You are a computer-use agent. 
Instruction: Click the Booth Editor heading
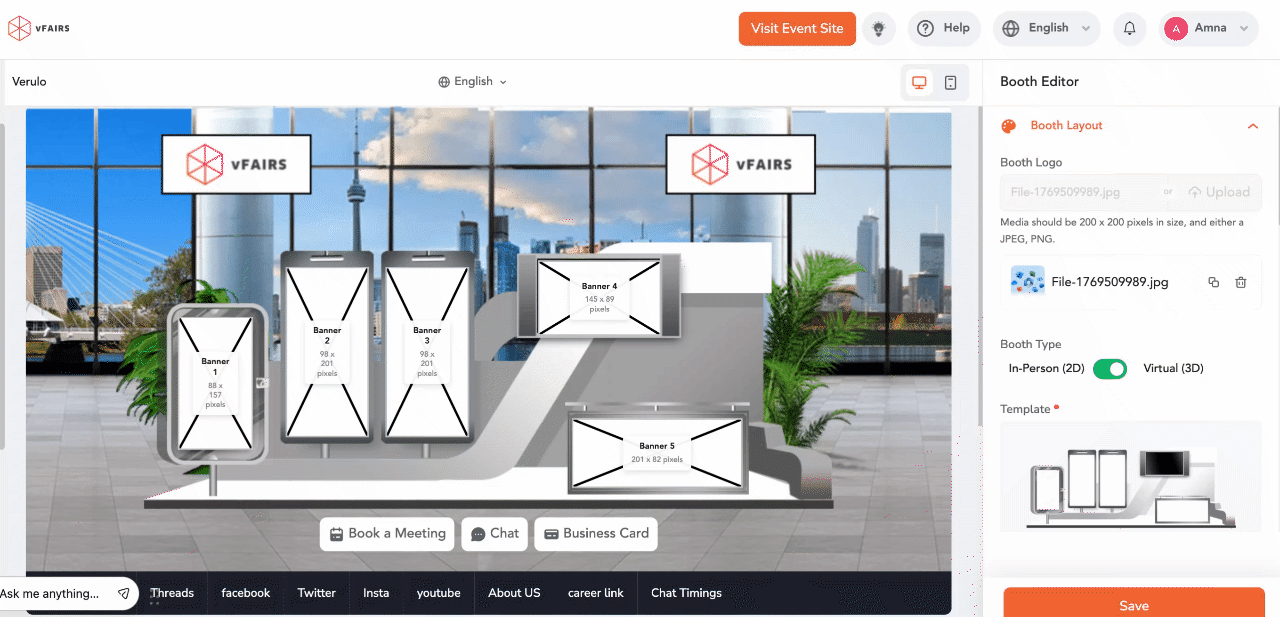pos(1039,82)
